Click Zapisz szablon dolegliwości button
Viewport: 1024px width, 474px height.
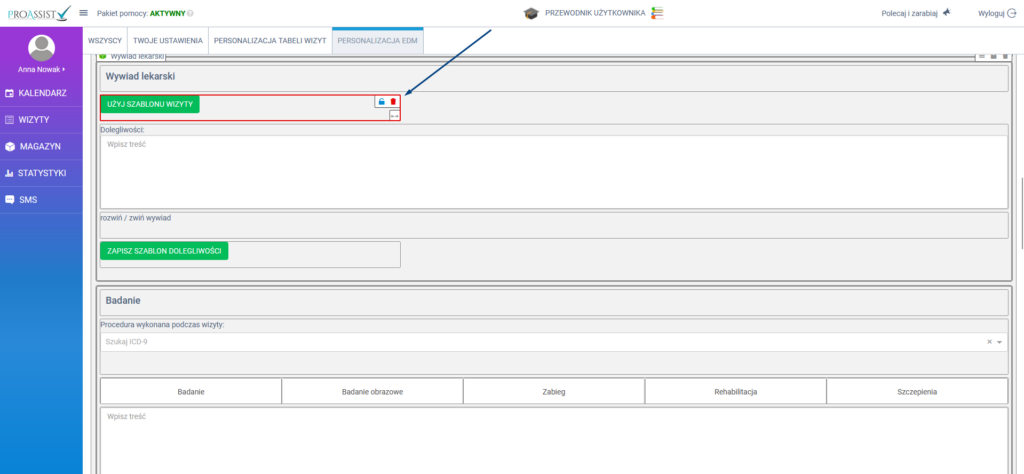(164, 250)
